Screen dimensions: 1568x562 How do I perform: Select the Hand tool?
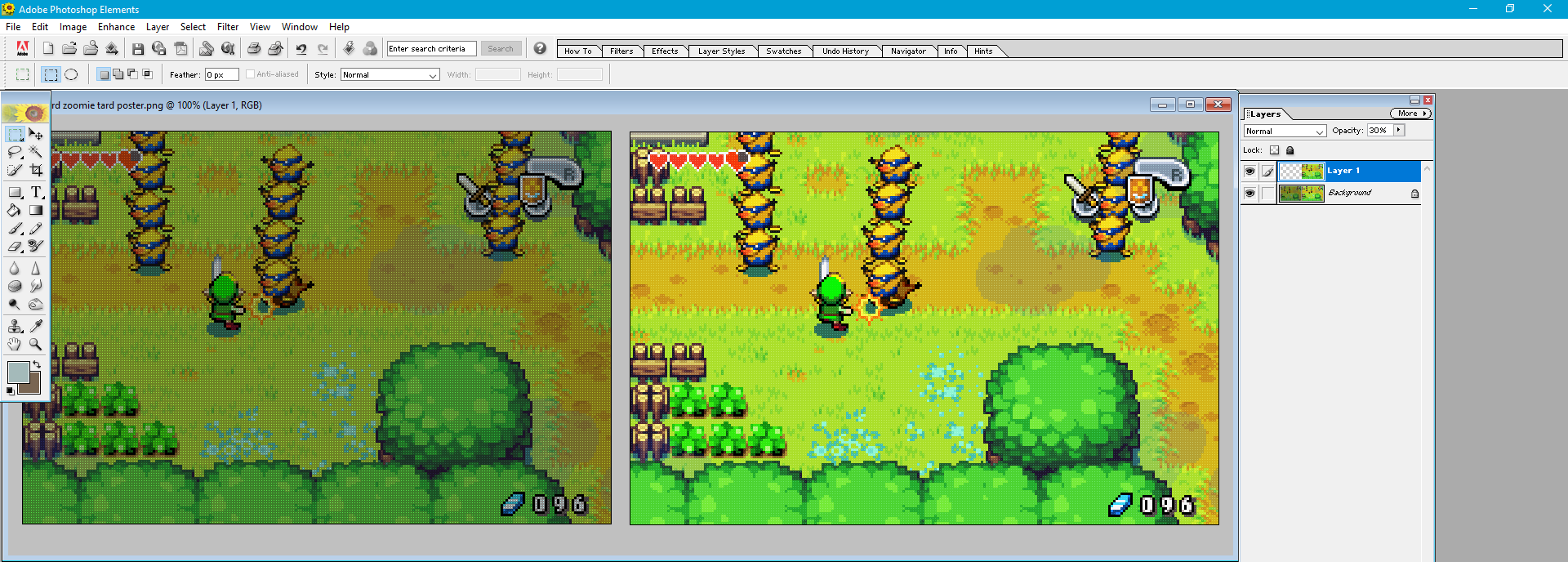coord(15,344)
